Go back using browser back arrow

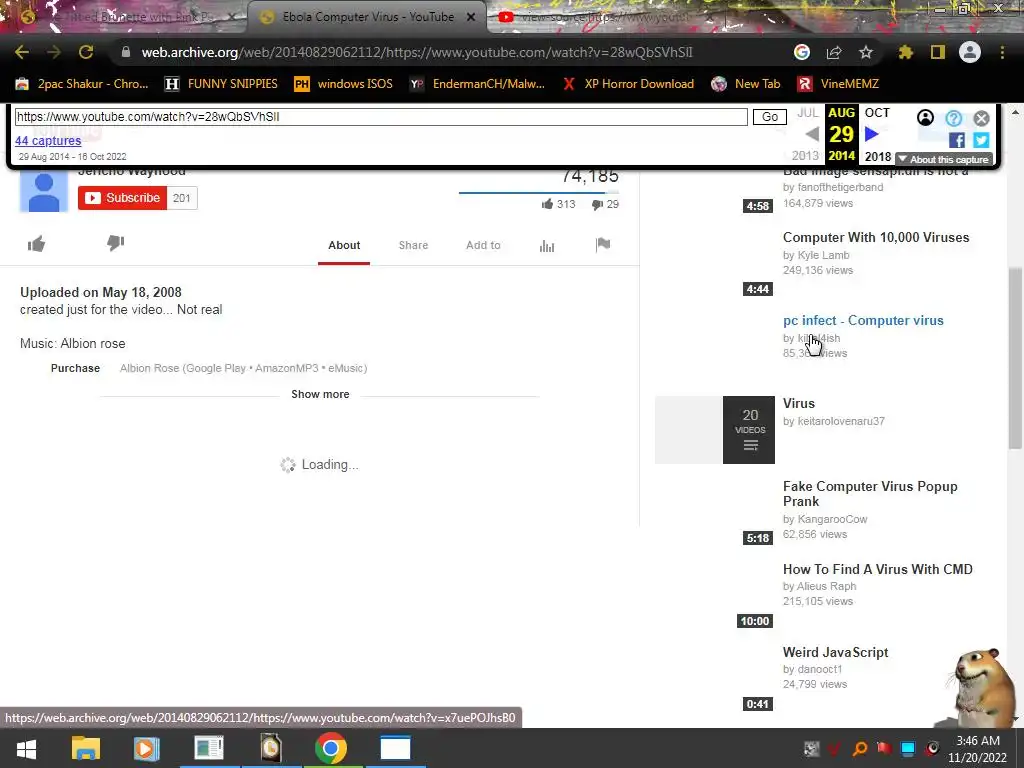[22, 52]
